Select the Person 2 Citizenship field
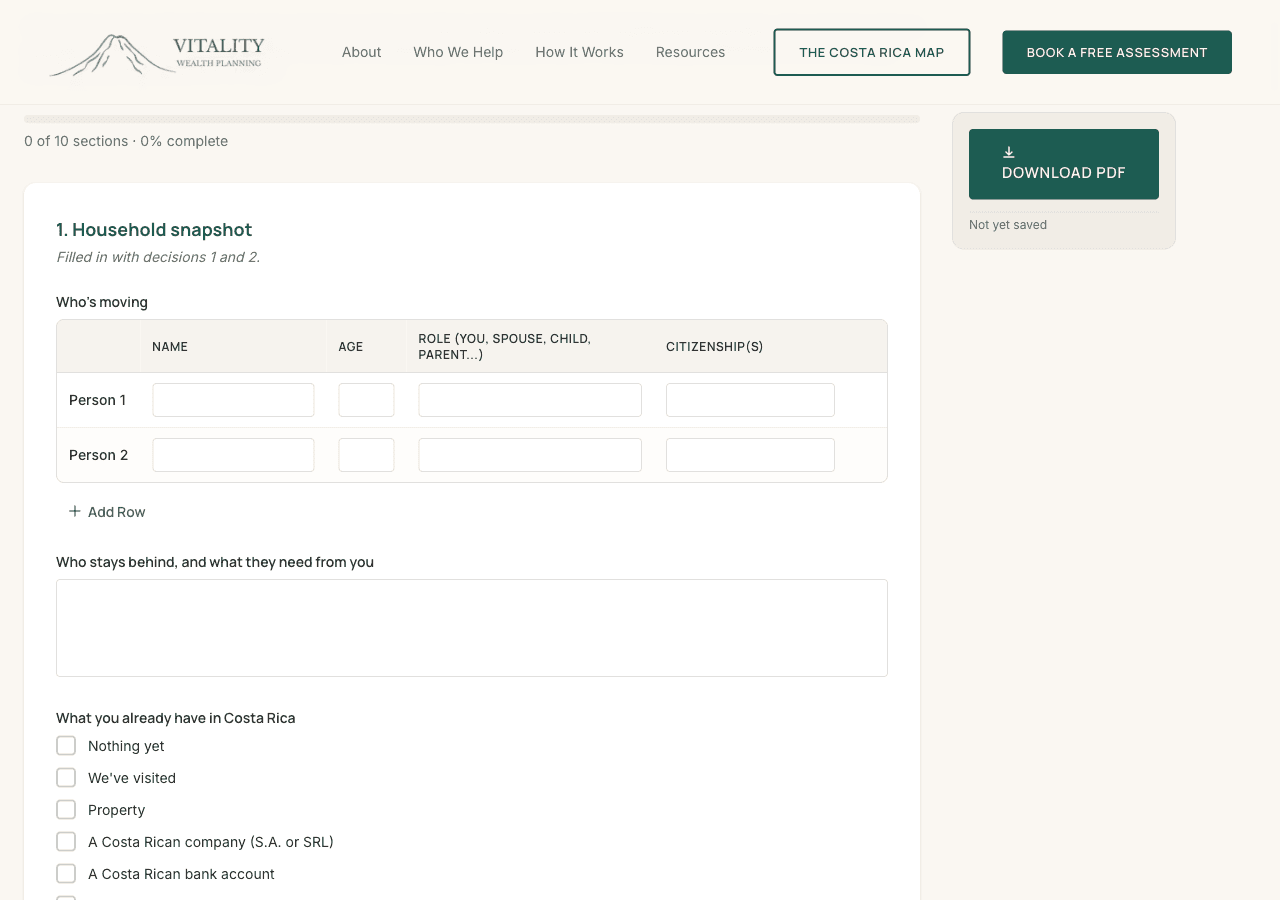Image resolution: width=1280 pixels, height=900 pixels. (x=750, y=455)
